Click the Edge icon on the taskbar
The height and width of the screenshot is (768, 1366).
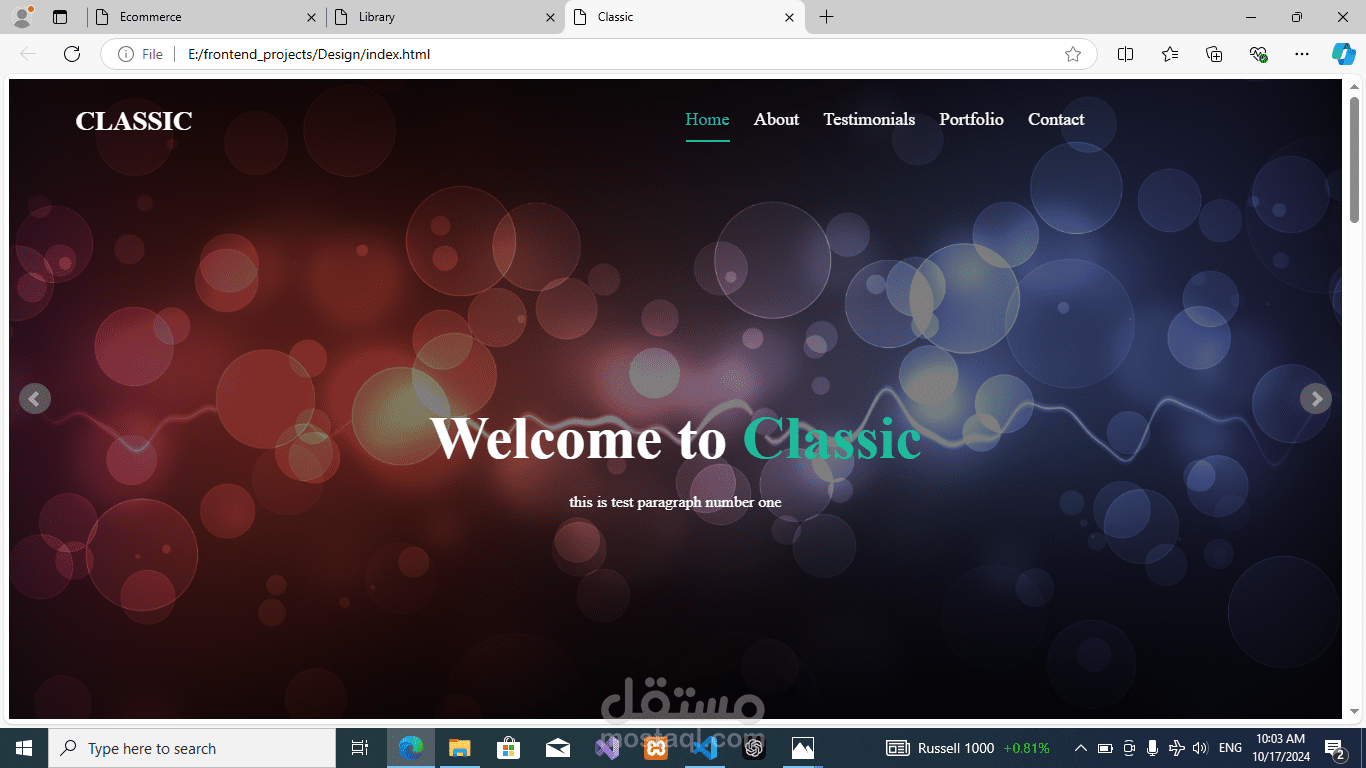click(410, 748)
